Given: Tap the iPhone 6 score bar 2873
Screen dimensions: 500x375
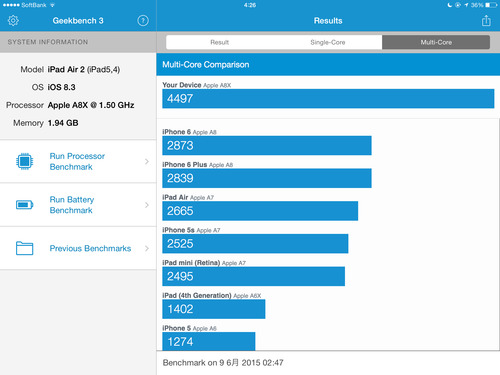Looking at the screenshot, I should 267,145.
